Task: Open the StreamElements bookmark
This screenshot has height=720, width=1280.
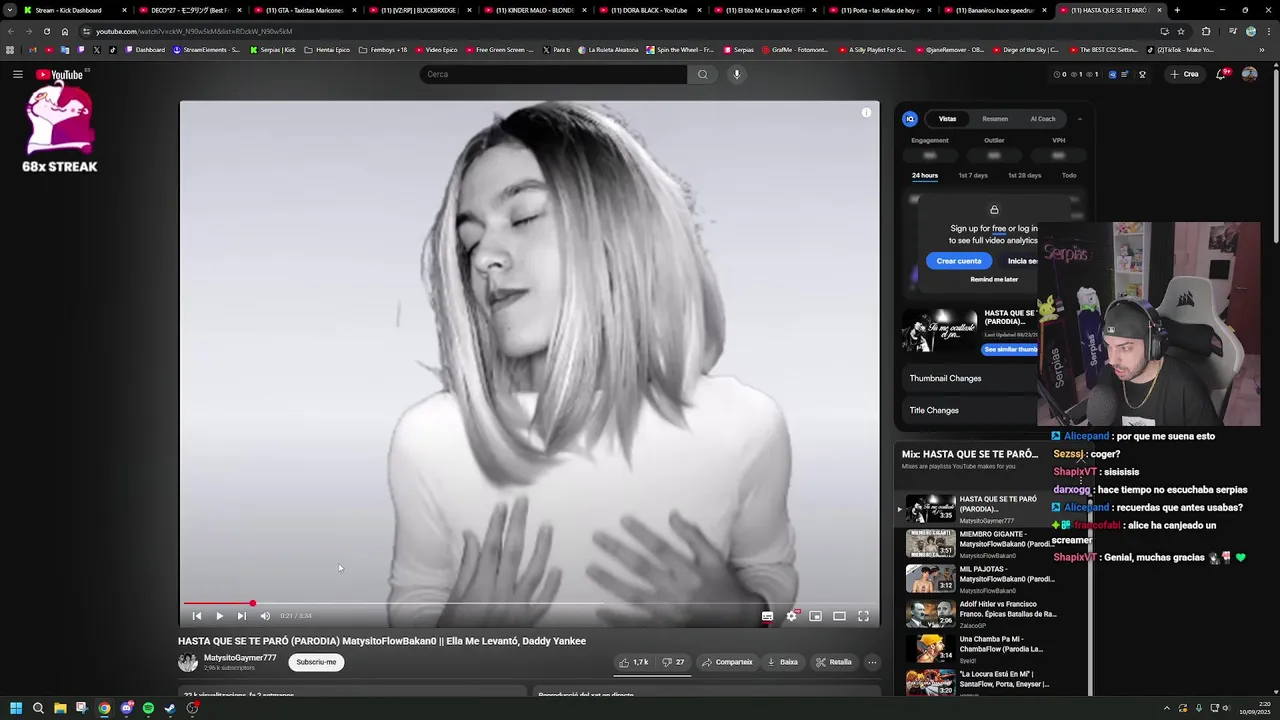Action: (208, 49)
